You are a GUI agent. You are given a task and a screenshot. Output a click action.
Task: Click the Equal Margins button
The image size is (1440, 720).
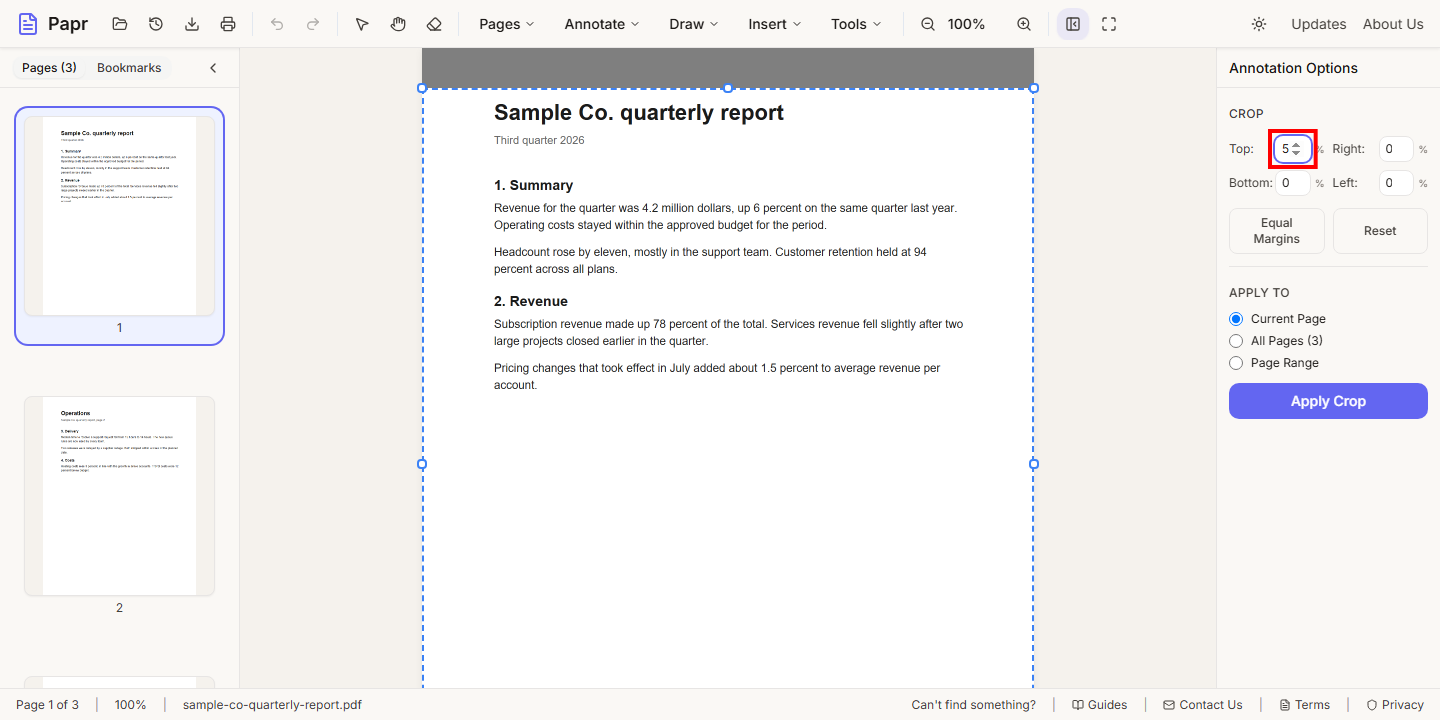pyautogui.click(x=1277, y=231)
